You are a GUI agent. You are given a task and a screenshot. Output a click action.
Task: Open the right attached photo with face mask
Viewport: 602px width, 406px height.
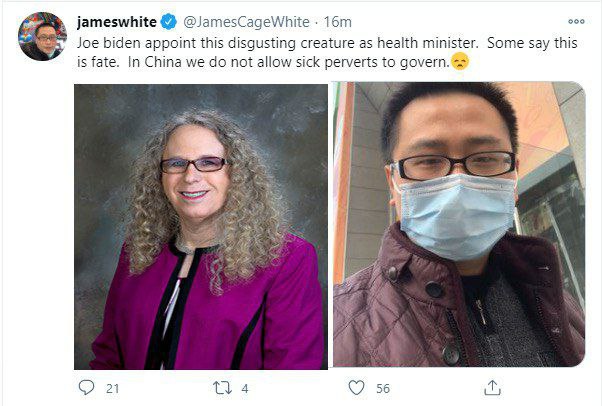(459, 224)
